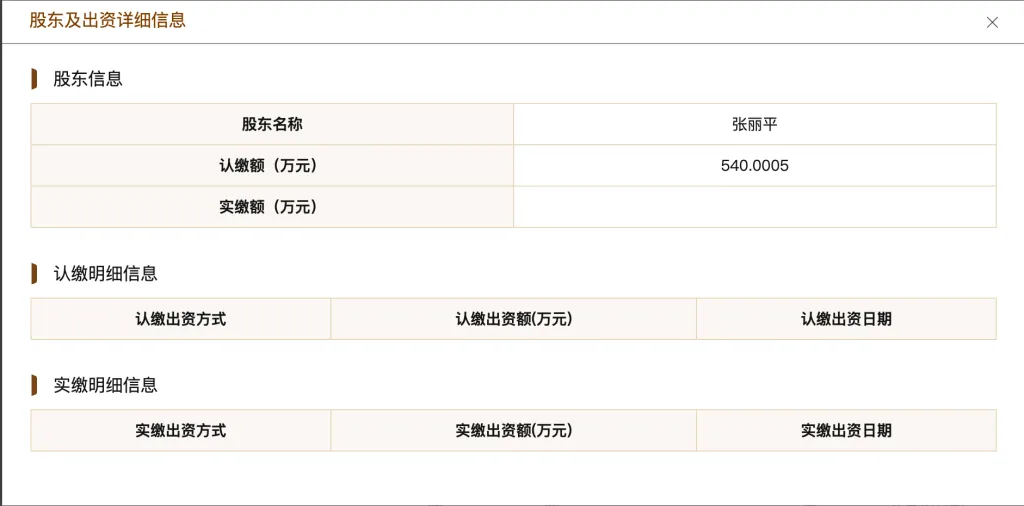This screenshot has height=506, width=1024.
Task: Click the 股东名称 label cell
Action: [x=272, y=124]
